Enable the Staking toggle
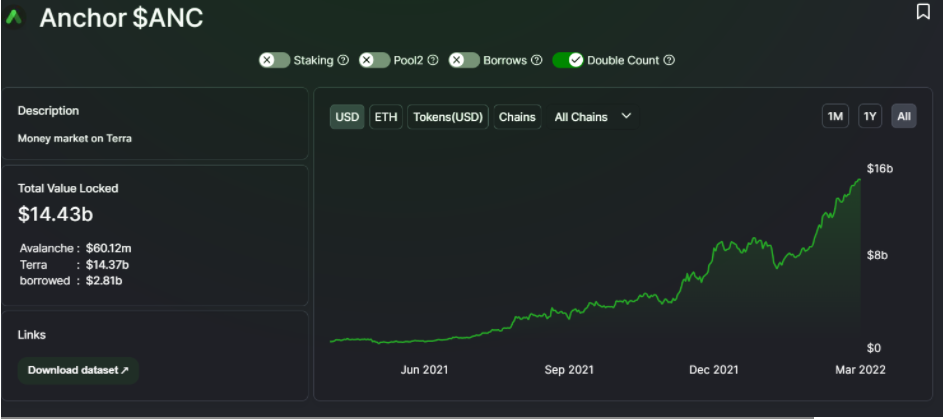Screen dimensions: 943x419 click(275, 60)
